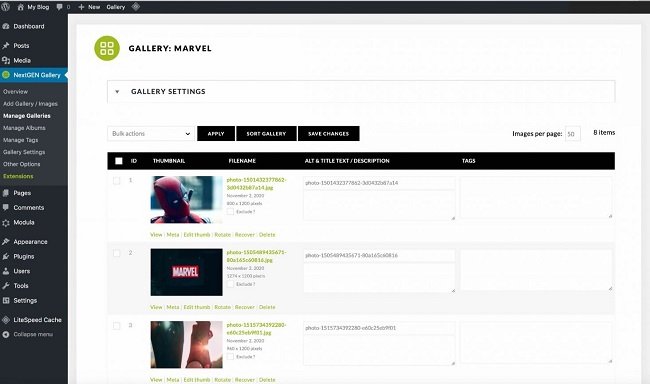650x384 pixels.
Task: Open Other Options submenu item
Action: [22, 164]
